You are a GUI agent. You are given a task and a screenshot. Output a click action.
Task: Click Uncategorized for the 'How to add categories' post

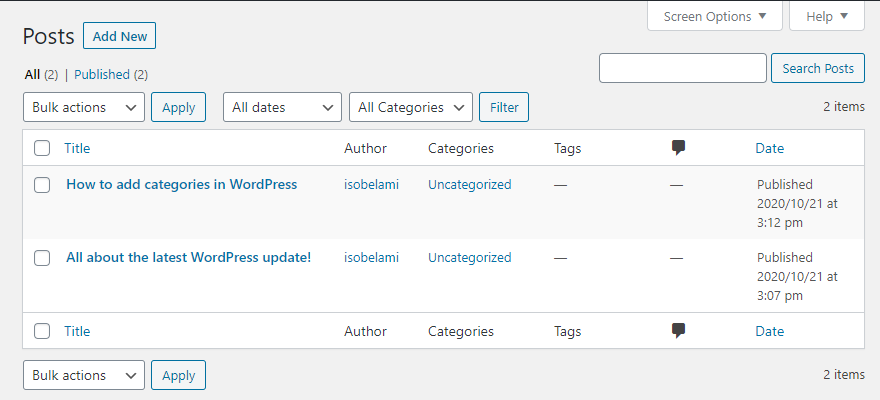click(x=470, y=185)
